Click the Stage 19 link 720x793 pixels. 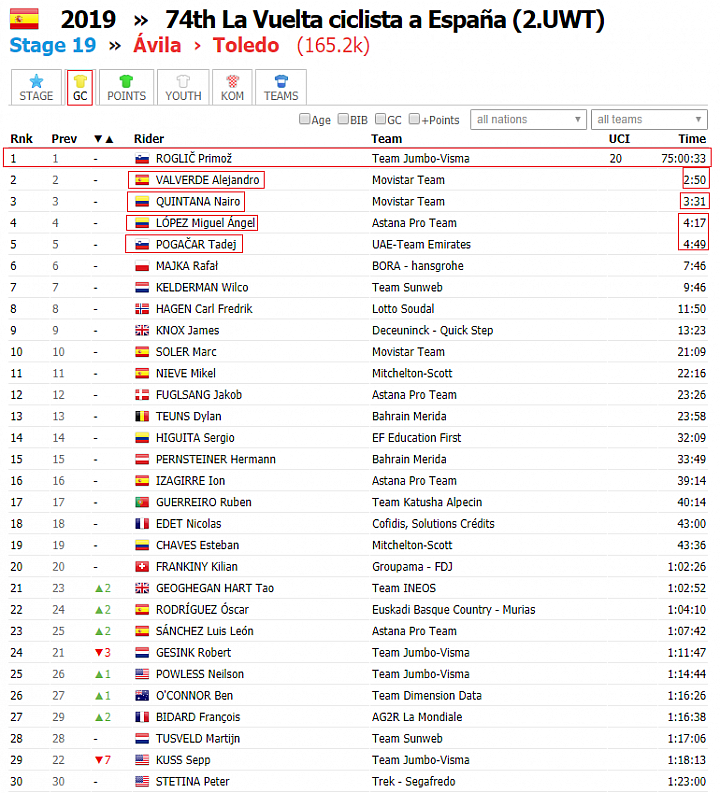point(53,45)
